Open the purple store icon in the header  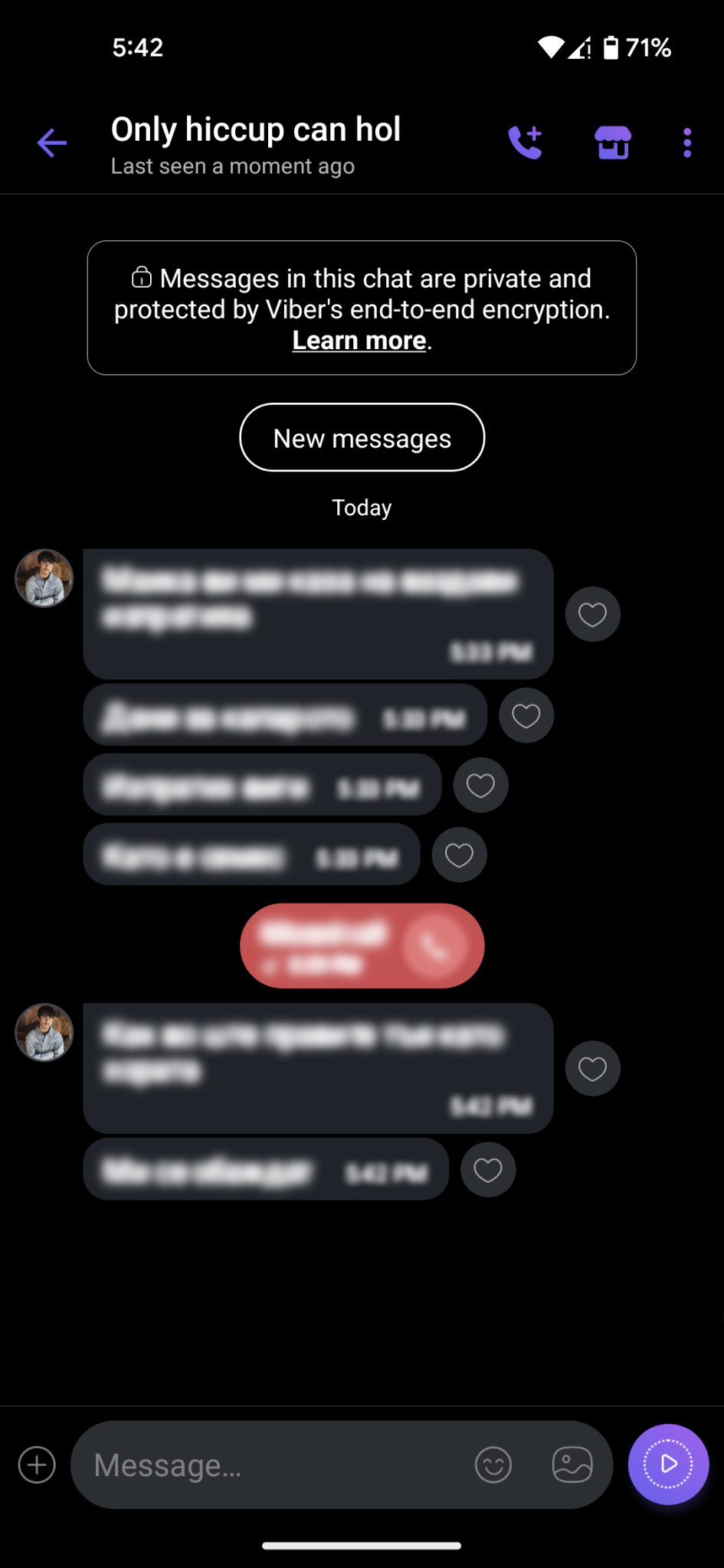pyautogui.click(x=613, y=142)
